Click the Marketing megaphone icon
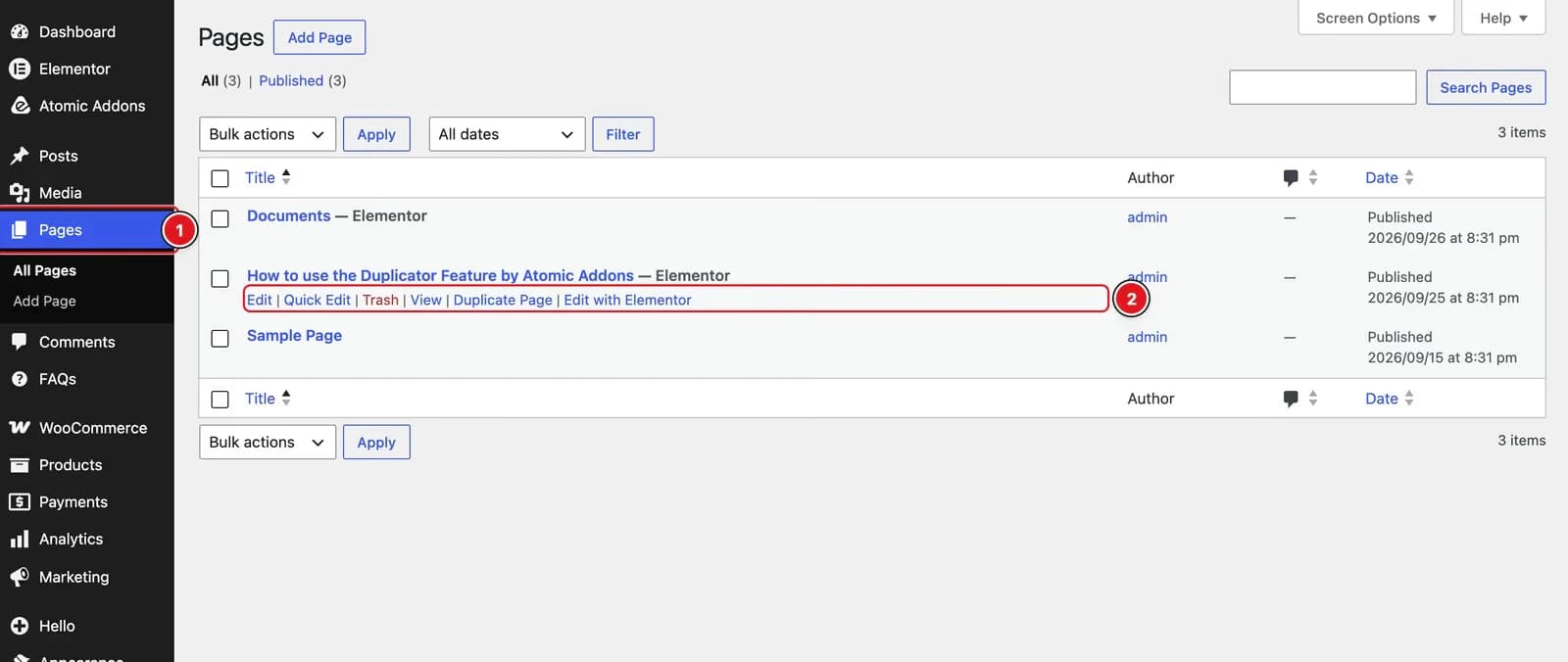This screenshot has width=1568, height=662. point(19,577)
